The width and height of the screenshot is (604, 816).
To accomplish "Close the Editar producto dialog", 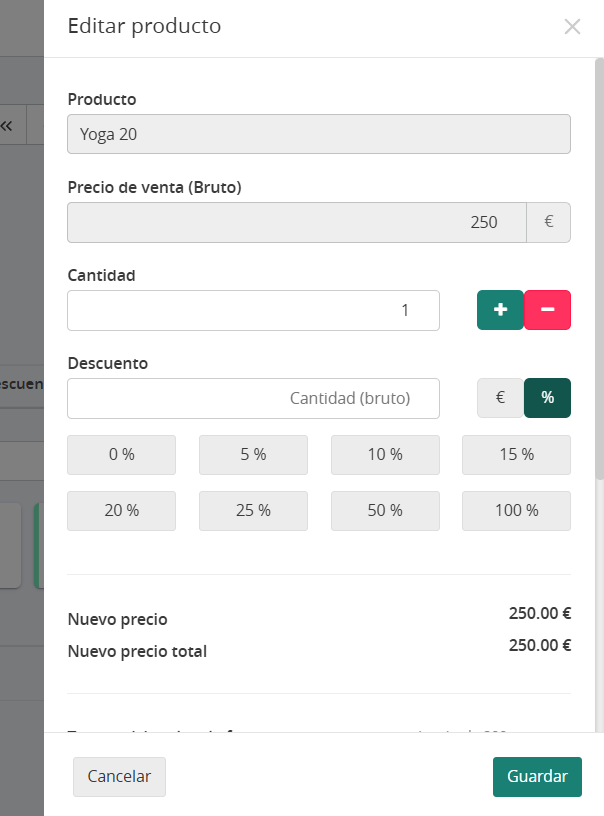I will pos(572,27).
